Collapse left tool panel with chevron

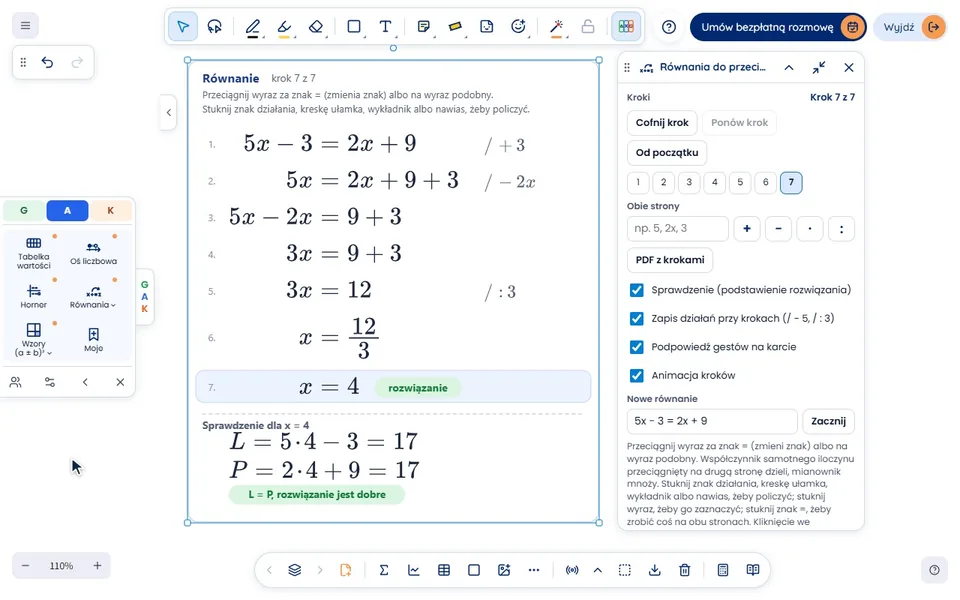[x=85, y=382]
